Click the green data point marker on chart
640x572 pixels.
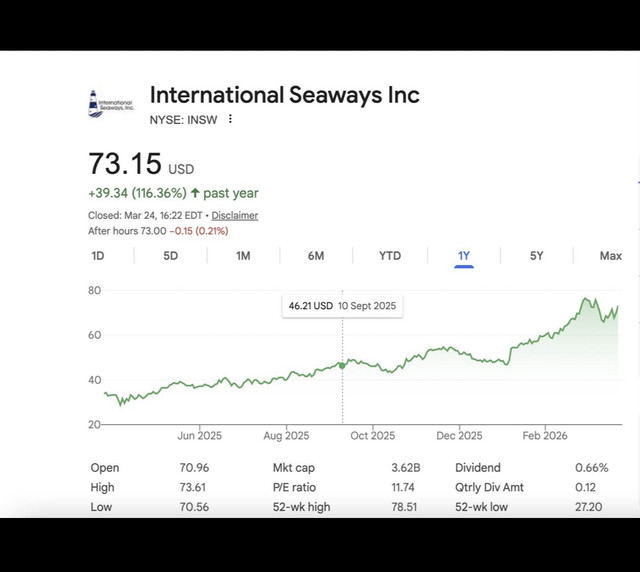342,365
